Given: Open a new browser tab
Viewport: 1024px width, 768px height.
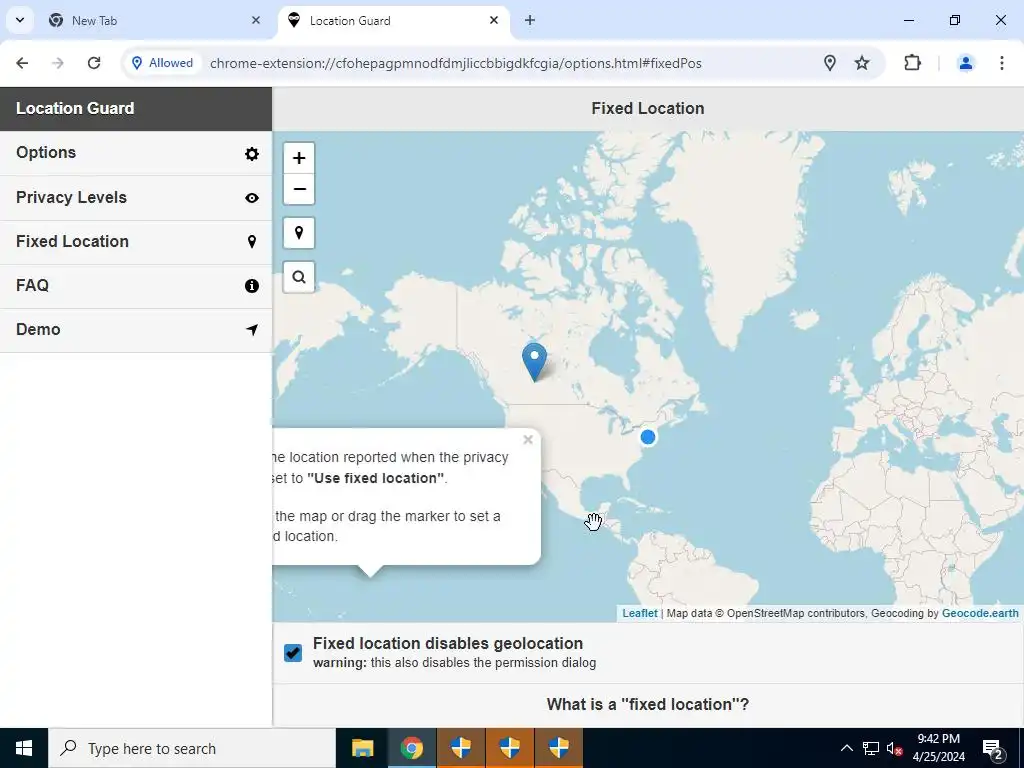Looking at the screenshot, I should [x=530, y=21].
